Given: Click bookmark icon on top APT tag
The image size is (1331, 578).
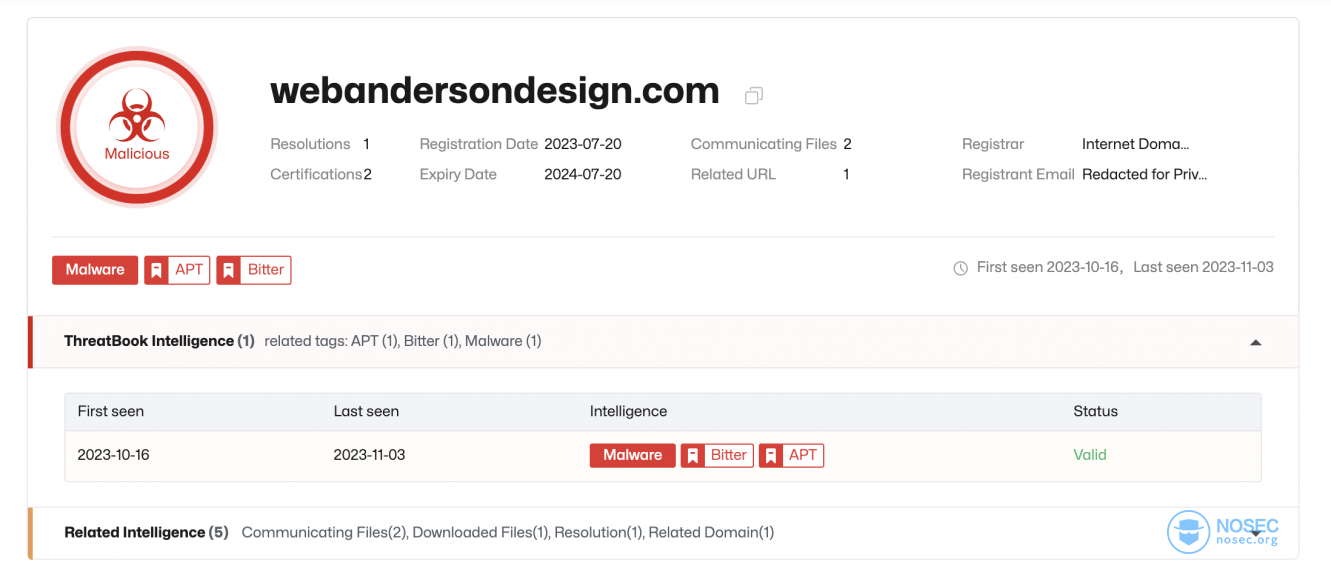Looking at the screenshot, I should [156, 270].
